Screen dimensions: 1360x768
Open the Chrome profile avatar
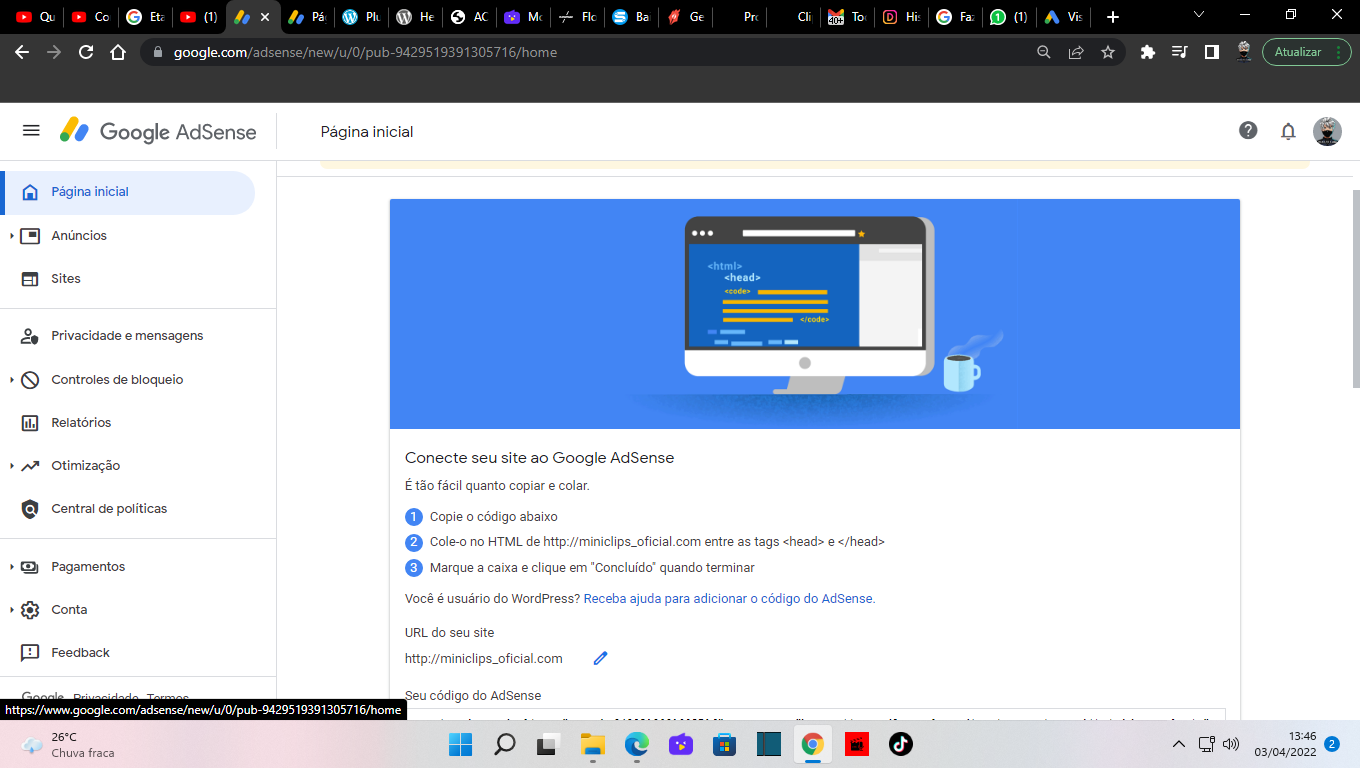coord(1244,52)
